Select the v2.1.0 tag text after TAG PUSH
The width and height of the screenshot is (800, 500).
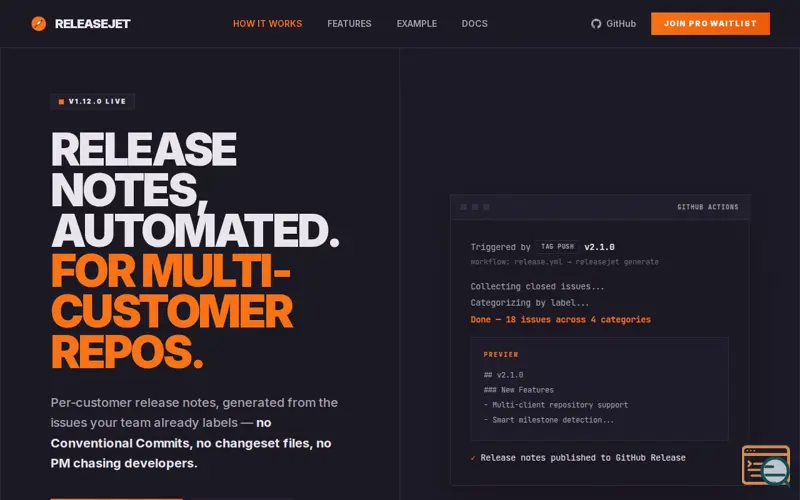coord(599,247)
